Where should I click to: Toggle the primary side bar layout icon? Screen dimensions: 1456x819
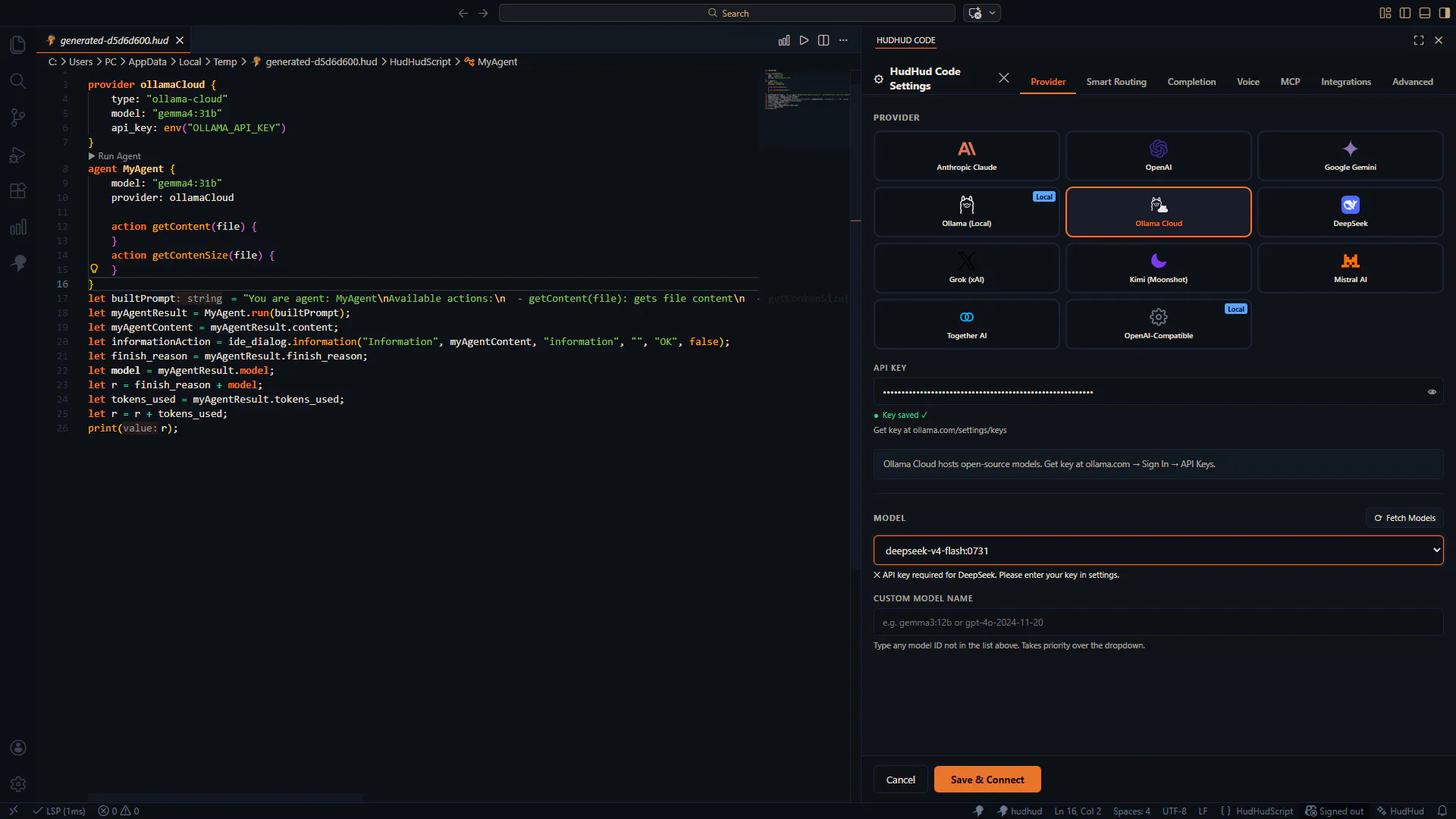[1405, 13]
